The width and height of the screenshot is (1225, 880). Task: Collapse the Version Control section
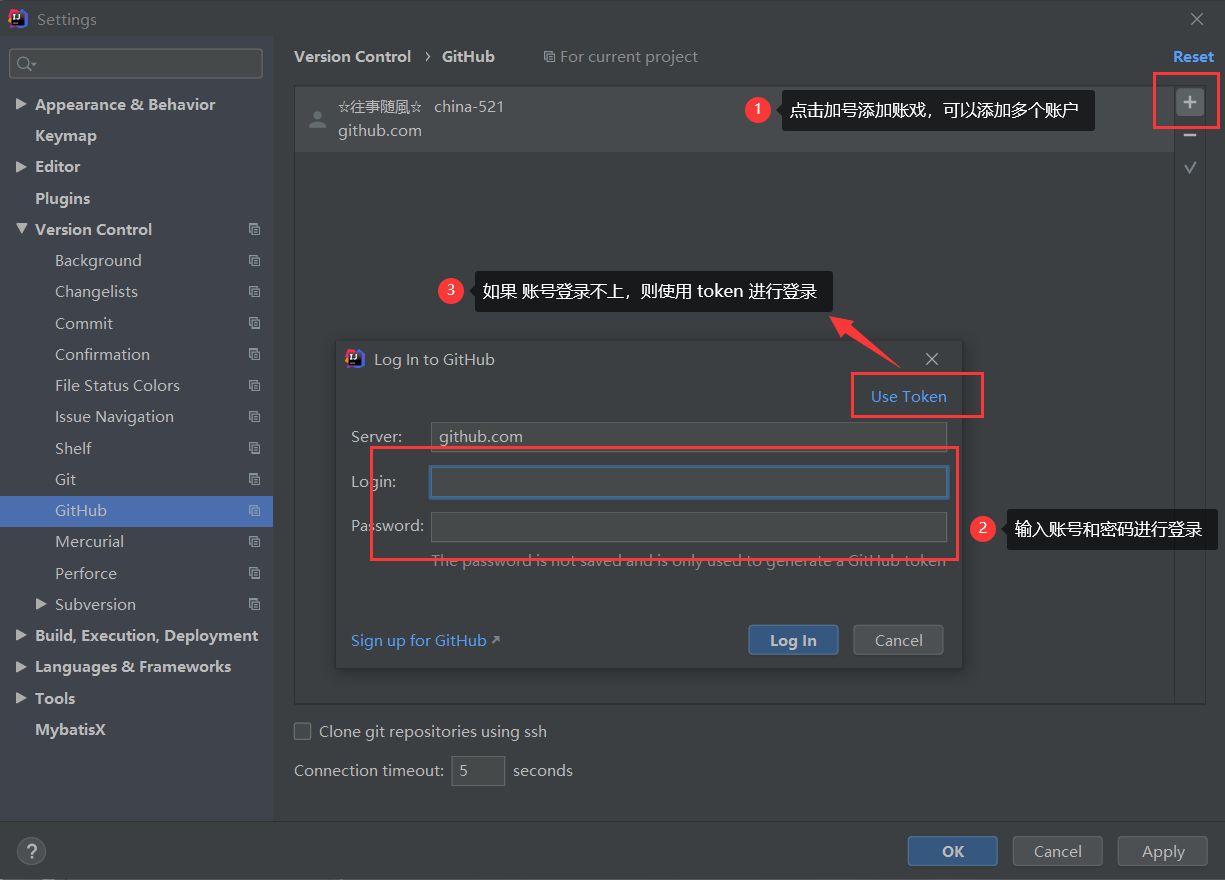[x=21, y=229]
